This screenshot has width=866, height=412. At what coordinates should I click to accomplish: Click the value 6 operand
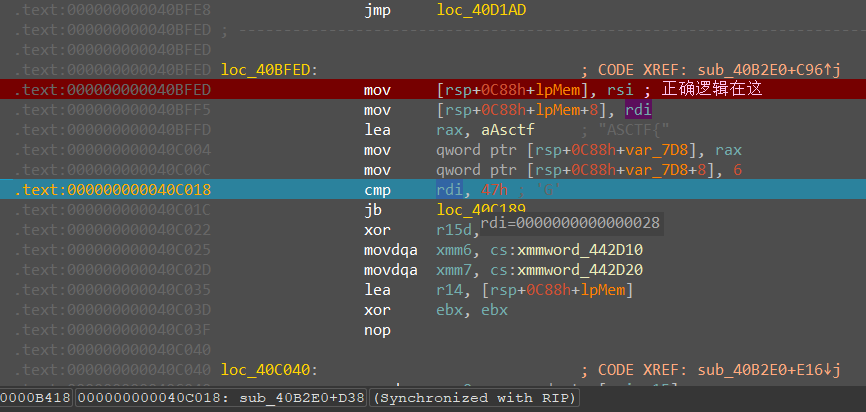point(737,170)
